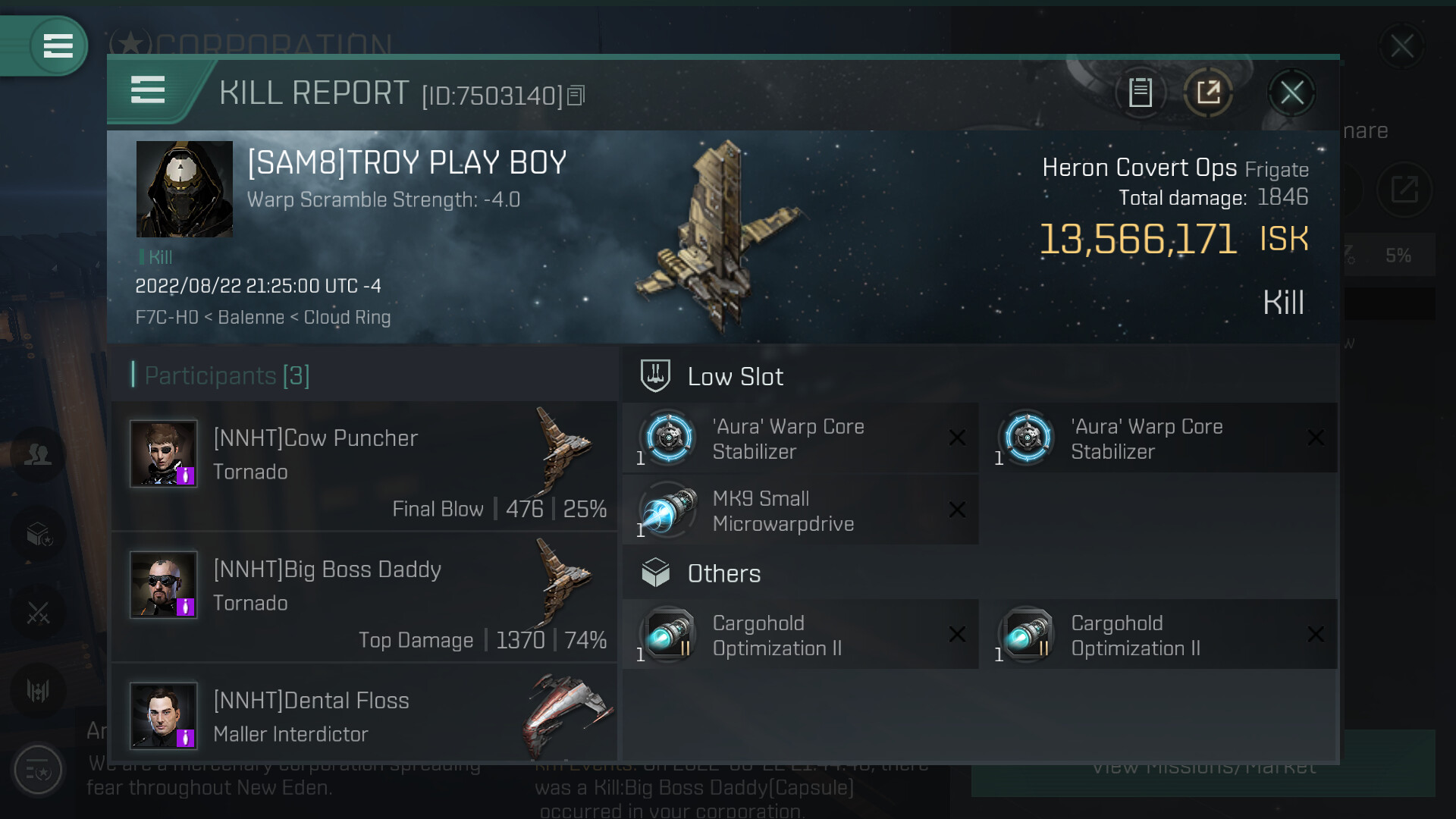Click the Participants [3] header

(x=227, y=375)
